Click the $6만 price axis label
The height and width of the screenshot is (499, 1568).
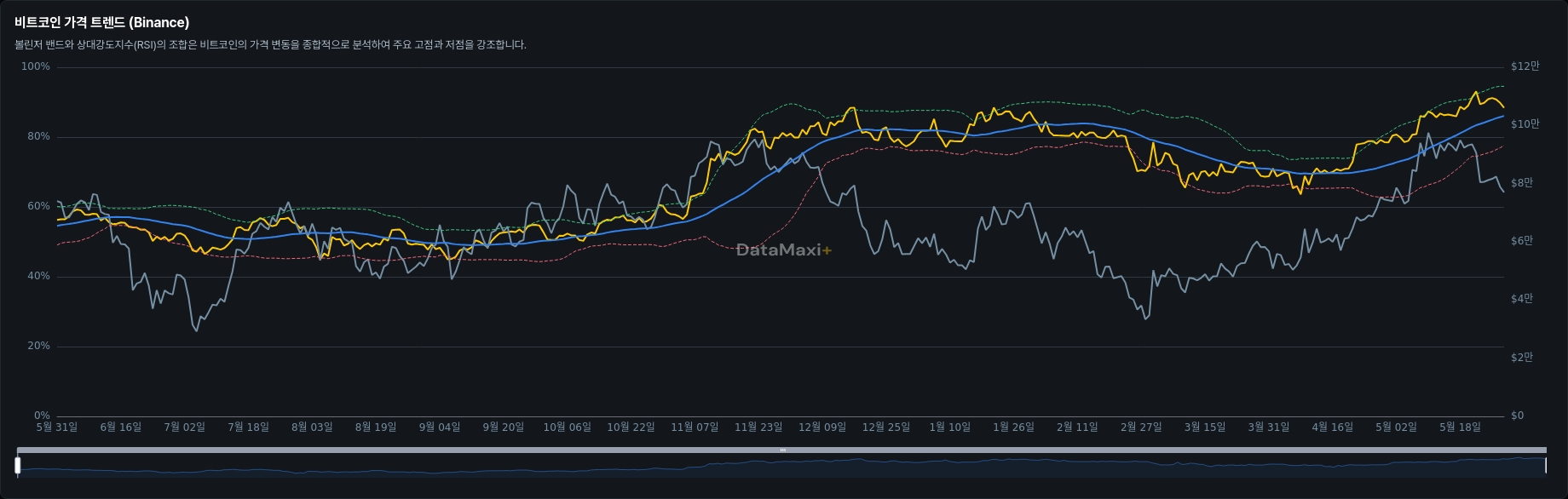tap(1521, 241)
